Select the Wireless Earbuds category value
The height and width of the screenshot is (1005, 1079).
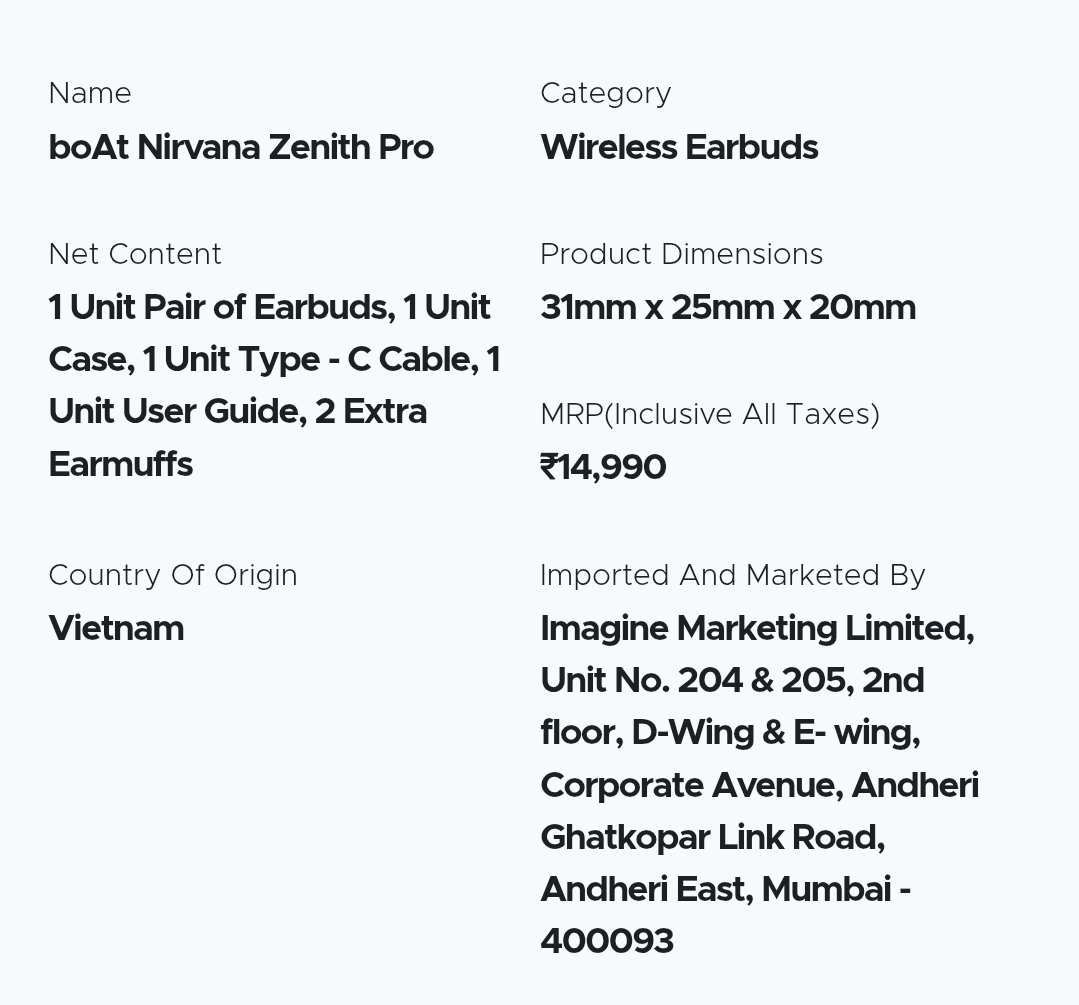(679, 148)
